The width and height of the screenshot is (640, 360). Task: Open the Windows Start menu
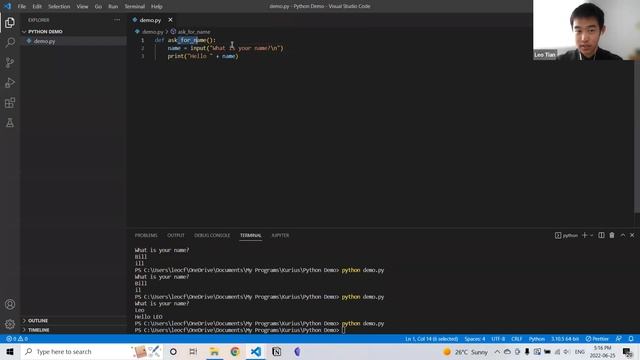click(10, 351)
